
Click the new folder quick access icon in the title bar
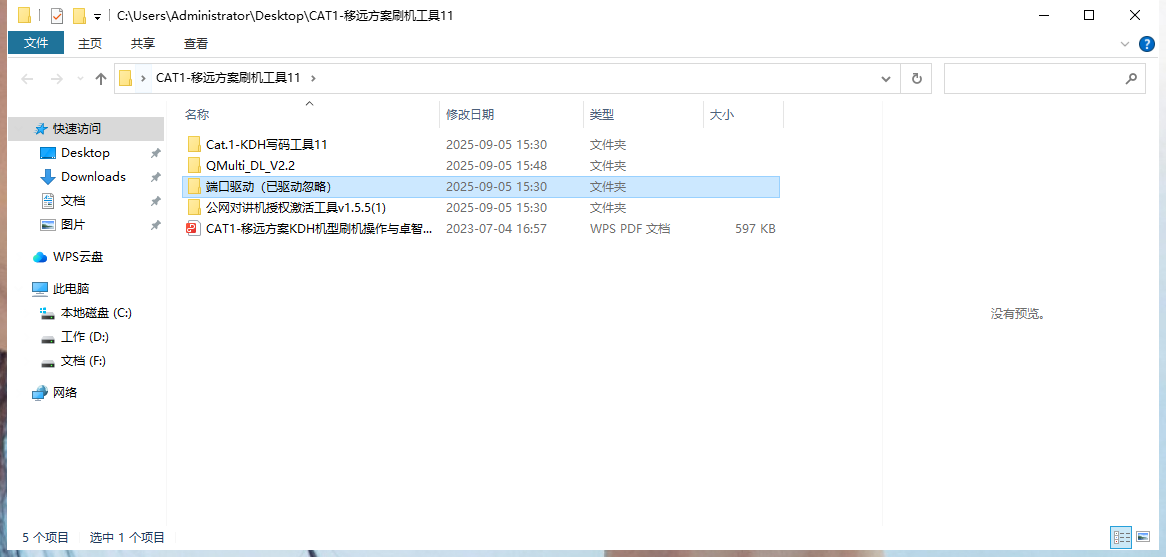[x=79, y=16]
